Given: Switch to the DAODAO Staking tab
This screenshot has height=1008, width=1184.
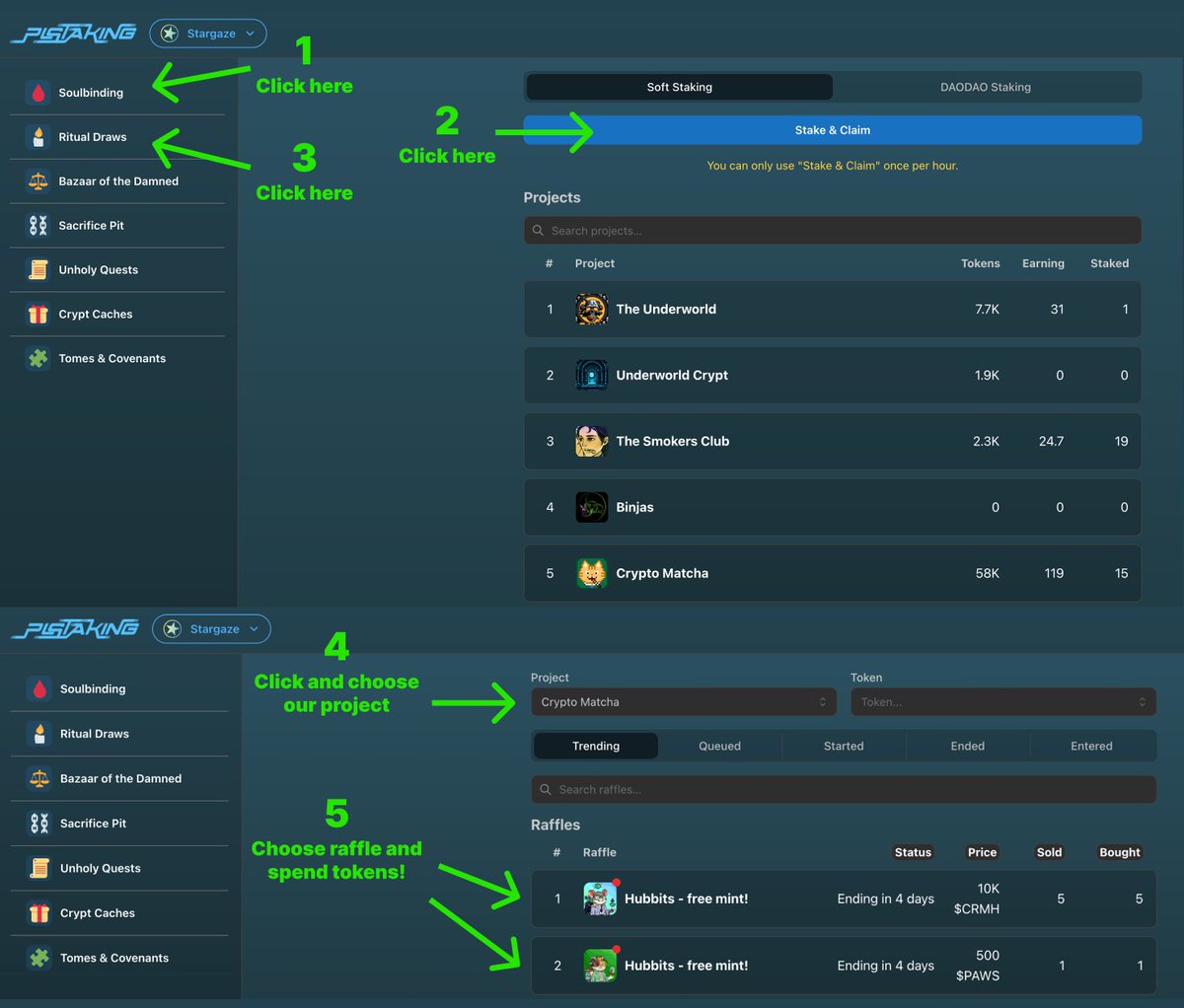Looking at the screenshot, I should [986, 87].
